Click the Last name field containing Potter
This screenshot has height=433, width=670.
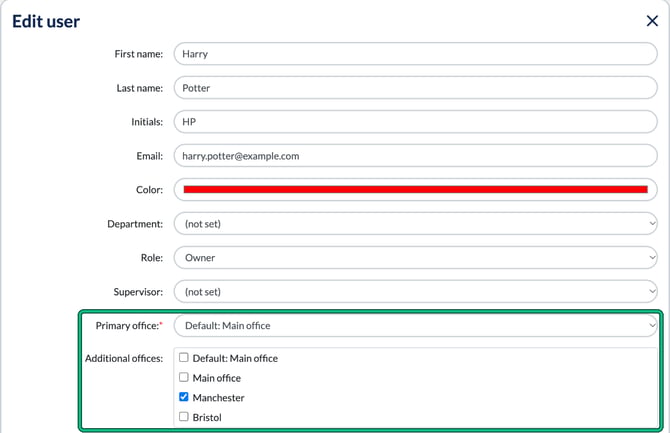pos(415,88)
